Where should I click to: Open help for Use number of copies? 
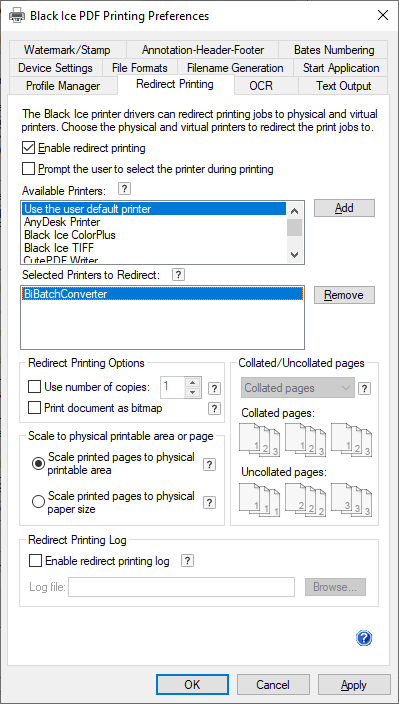pos(215,388)
